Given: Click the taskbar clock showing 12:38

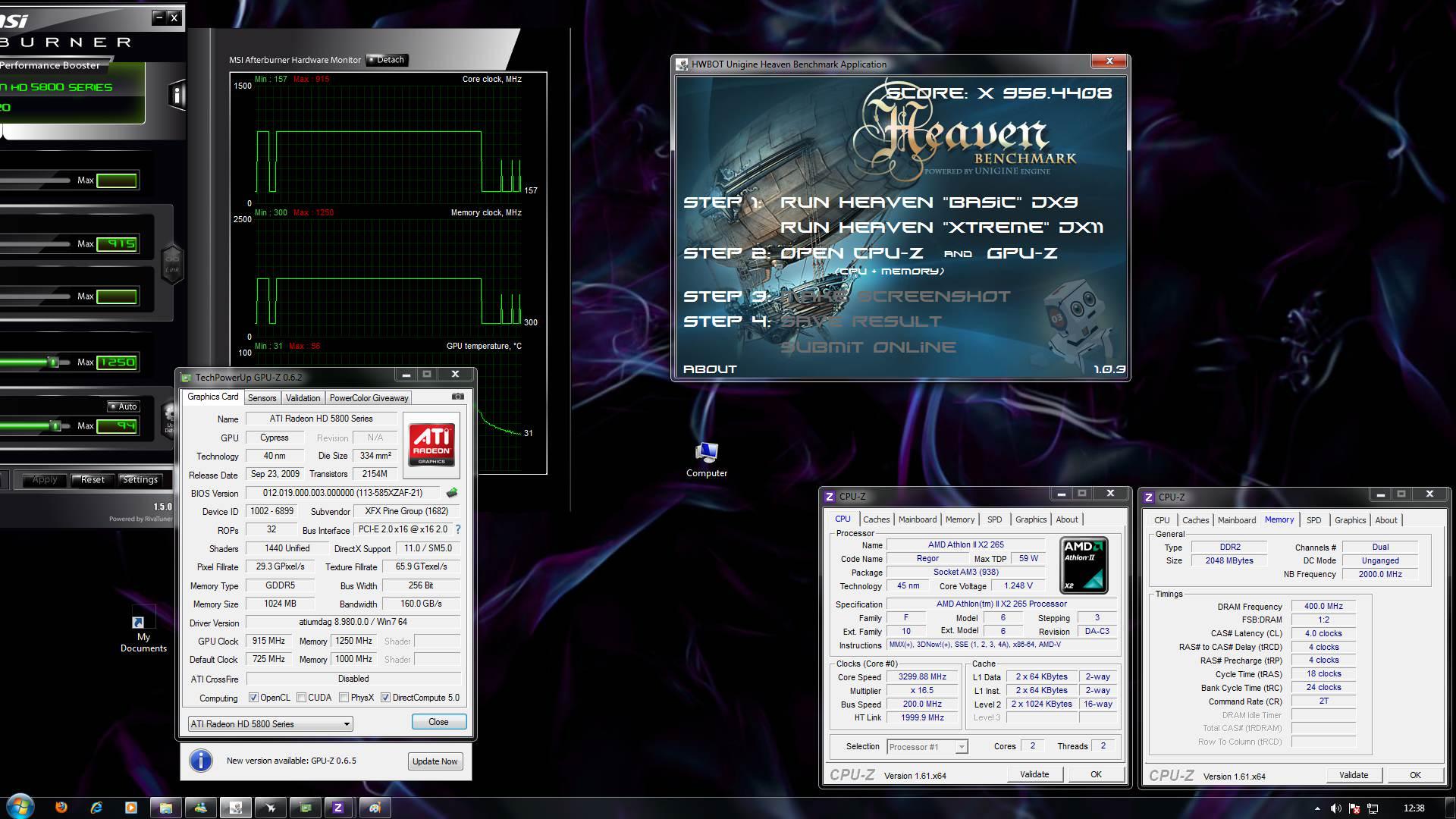Looking at the screenshot, I should pyautogui.click(x=1414, y=808).
